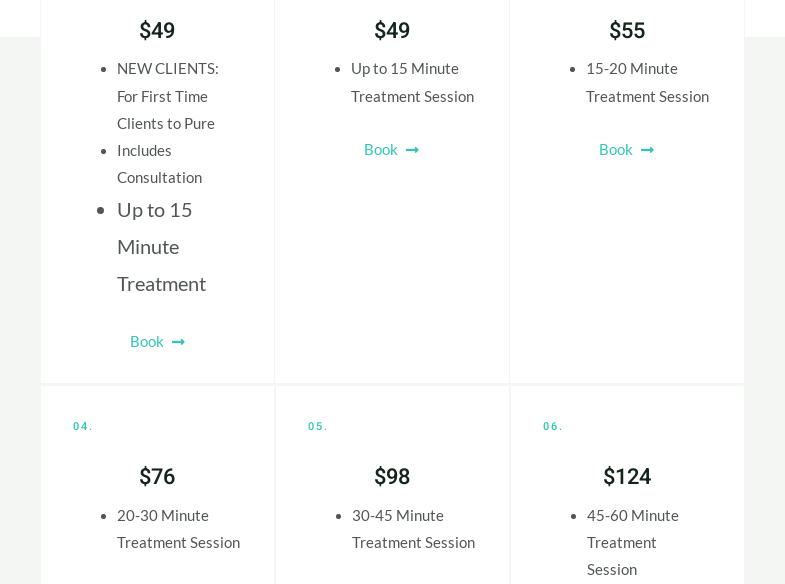This screenshot has height=584, width=785.
Task: Click the 30-45 Minute Treatment Session text
Action: click(x=413, y=529)
